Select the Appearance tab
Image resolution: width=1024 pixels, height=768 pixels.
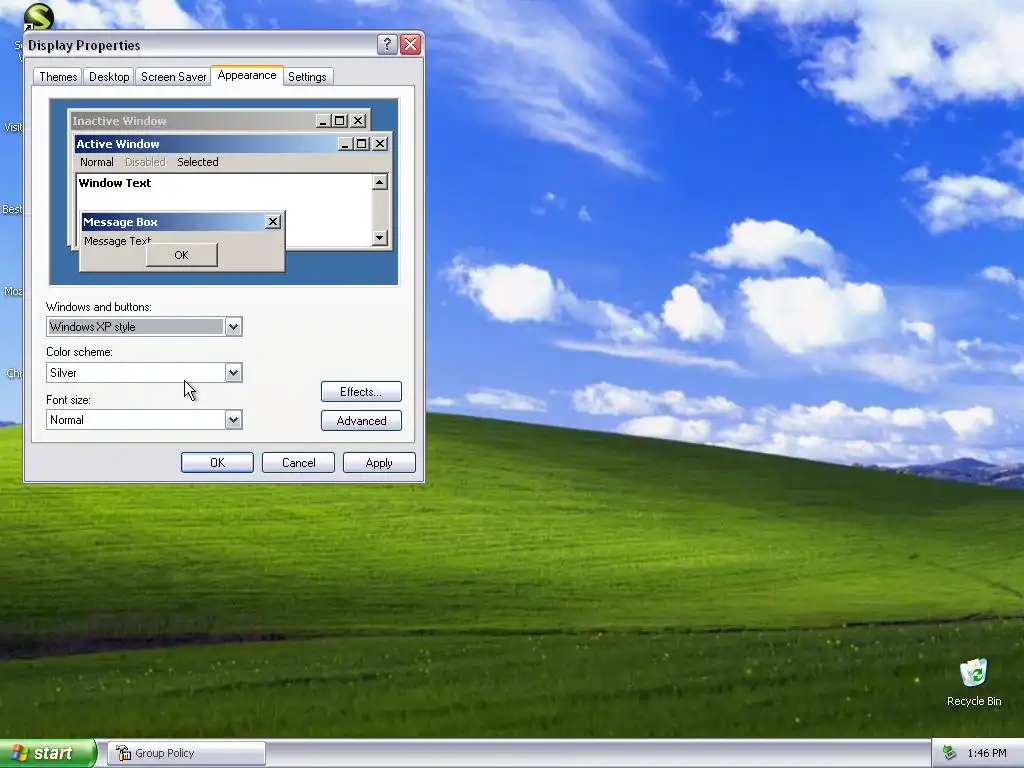tap(247, 75)
